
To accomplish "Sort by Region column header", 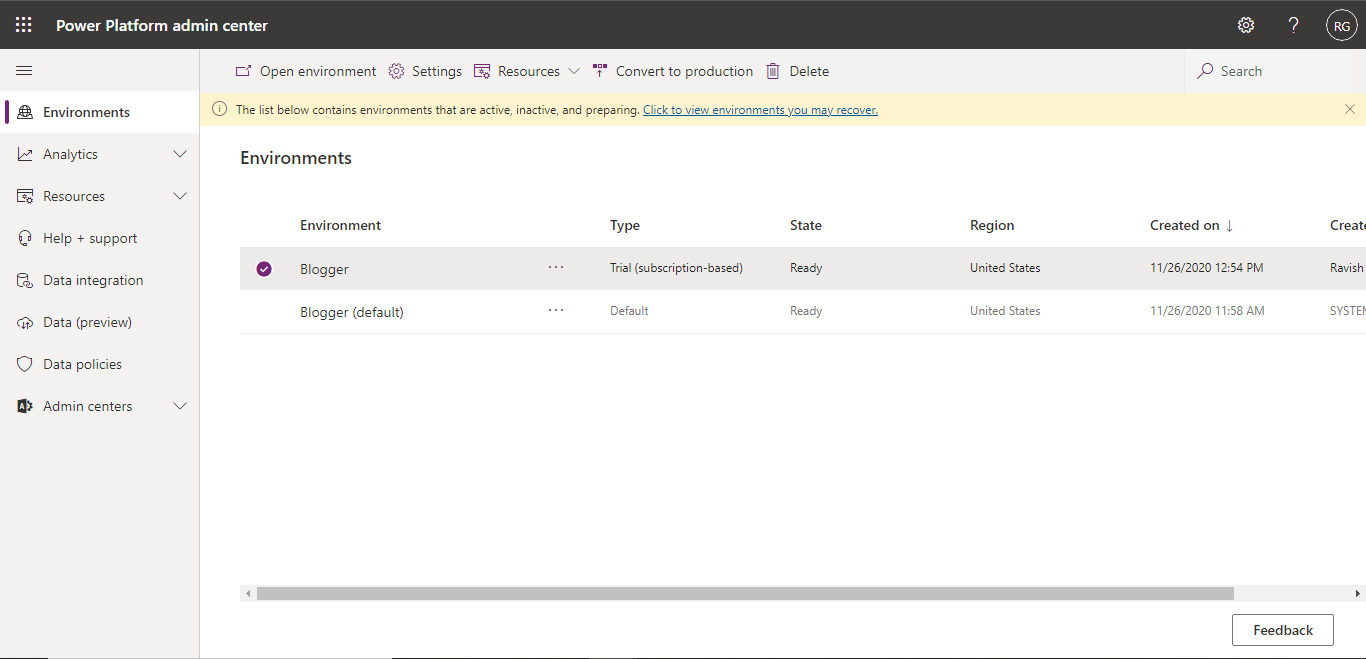I will click(x=992, y=225).
